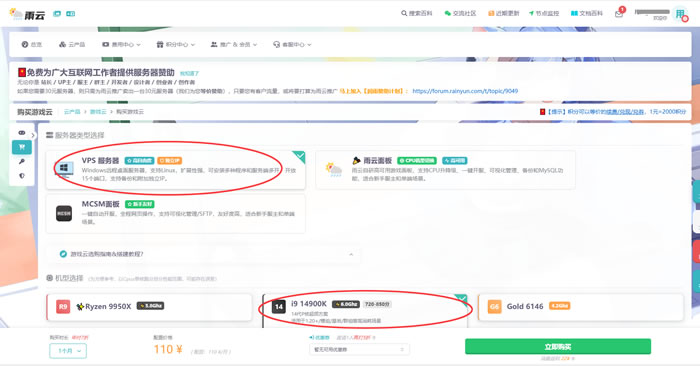Expand the 积分中心 points center dropdown
This screenshot has width=700, height=366.
(x=175, y=45)
